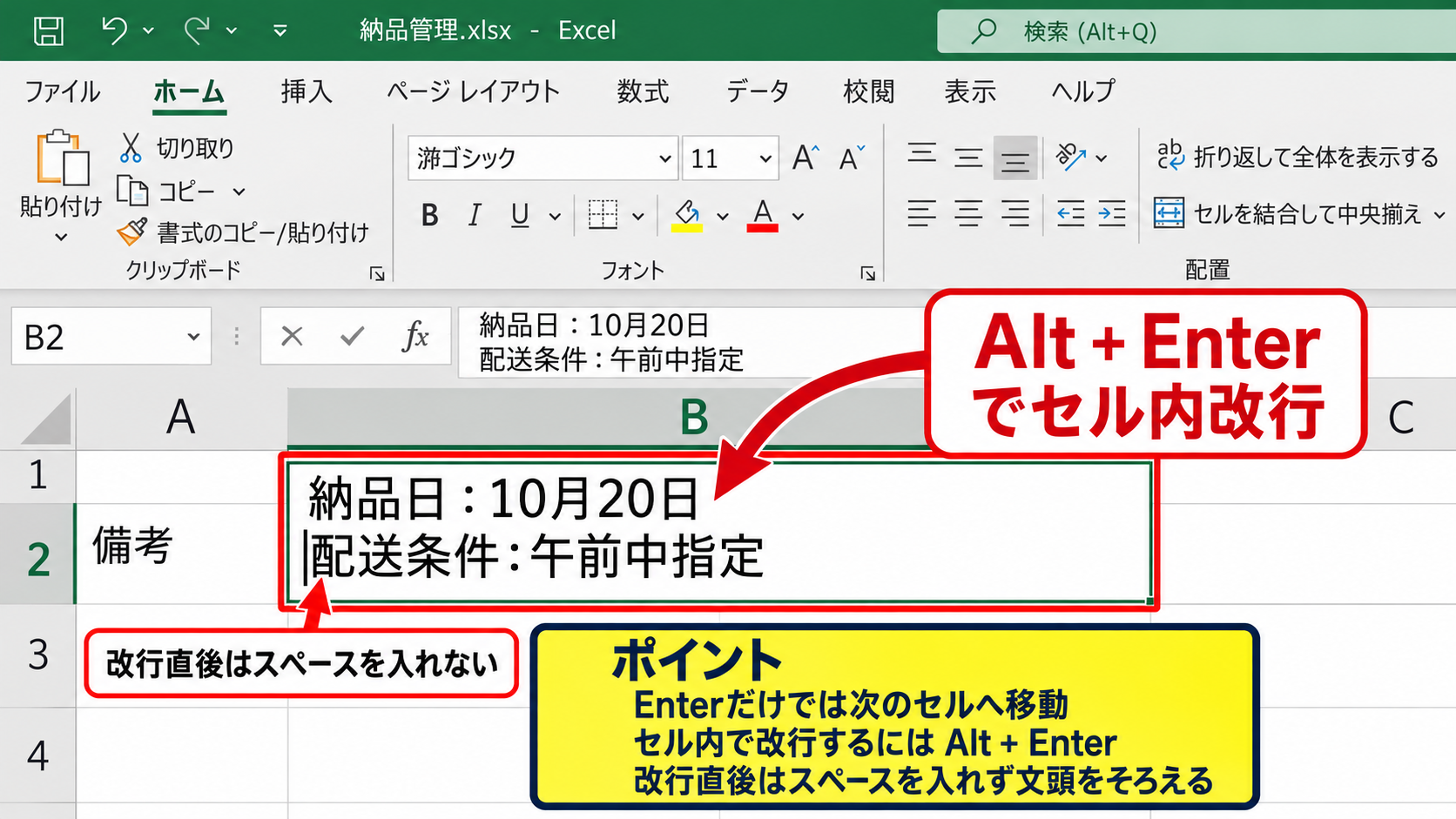Open the 游ゴシック font name dropdown
This screenshot has width=1456, height=819.
point(665,158)
